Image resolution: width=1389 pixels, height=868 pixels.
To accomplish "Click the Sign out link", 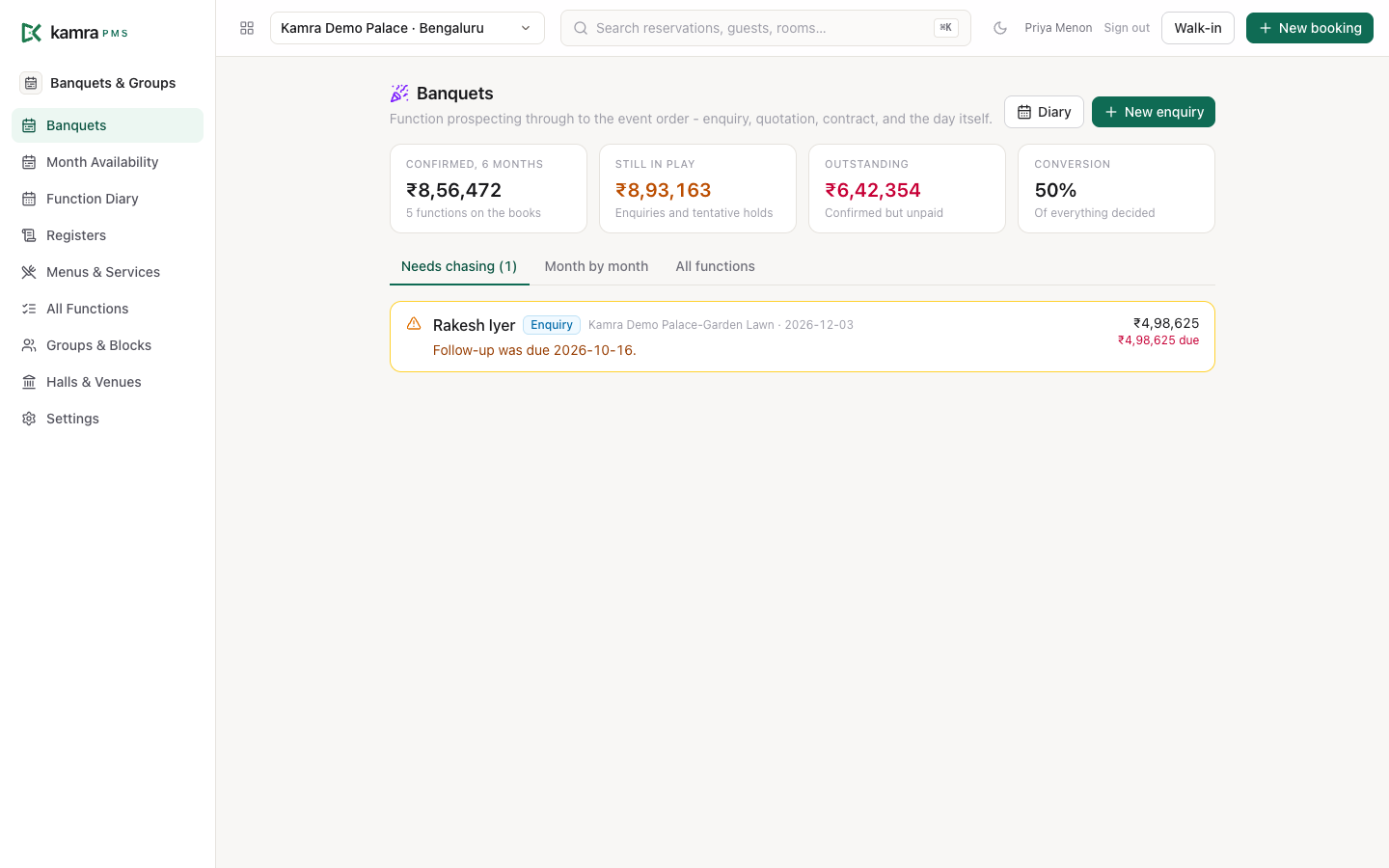I will point(1127,28).
